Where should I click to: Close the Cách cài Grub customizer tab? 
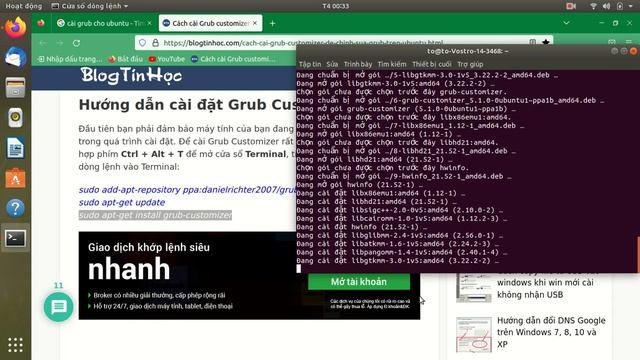(x=255, y=23)
